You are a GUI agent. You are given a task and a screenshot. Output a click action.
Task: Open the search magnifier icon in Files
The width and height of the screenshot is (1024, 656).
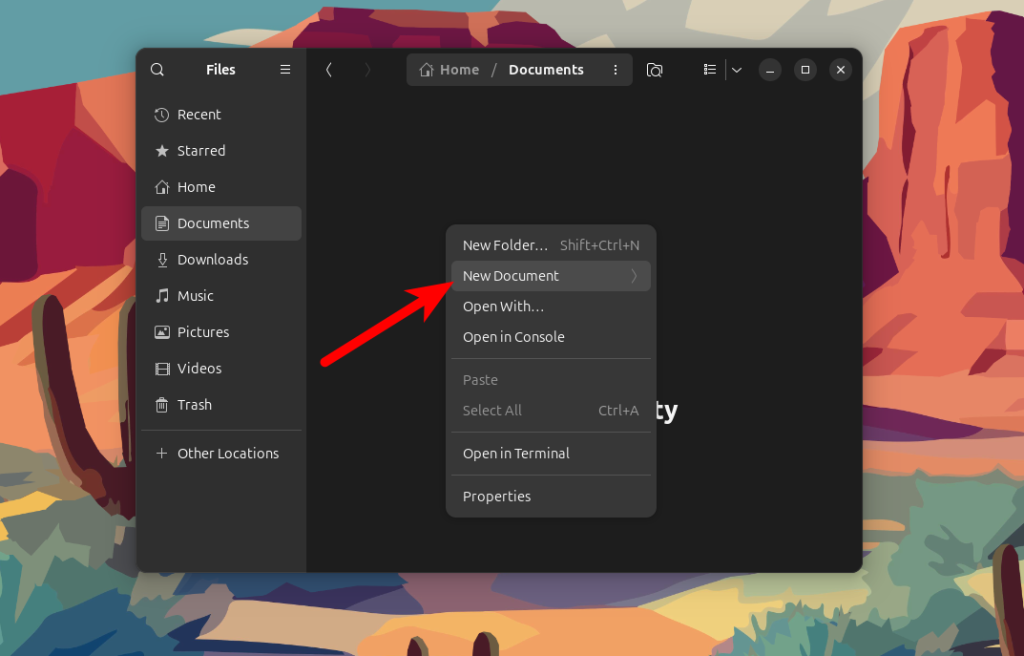(x=157, y=69)
